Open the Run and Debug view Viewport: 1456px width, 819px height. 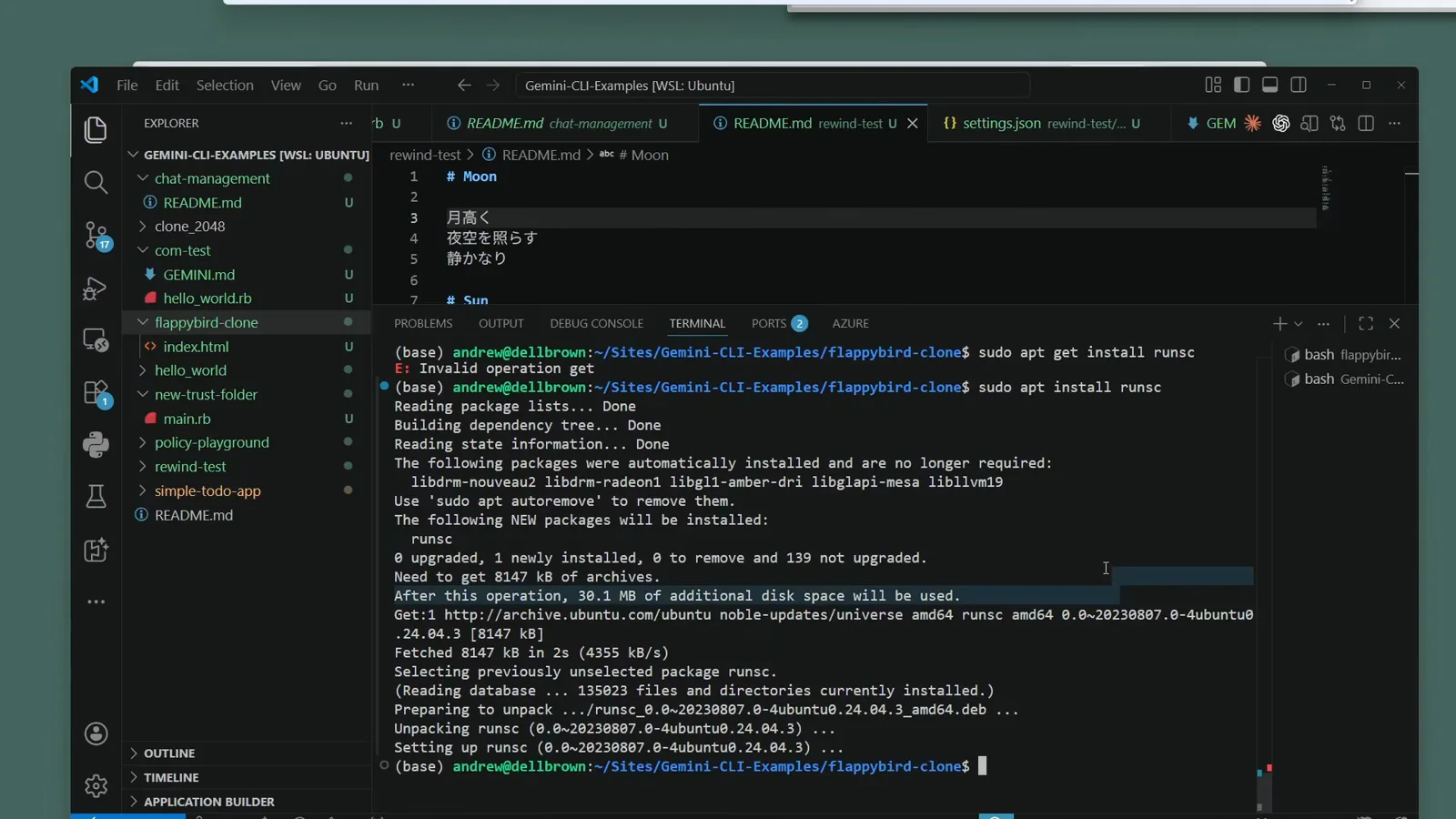tap(96, 288)
